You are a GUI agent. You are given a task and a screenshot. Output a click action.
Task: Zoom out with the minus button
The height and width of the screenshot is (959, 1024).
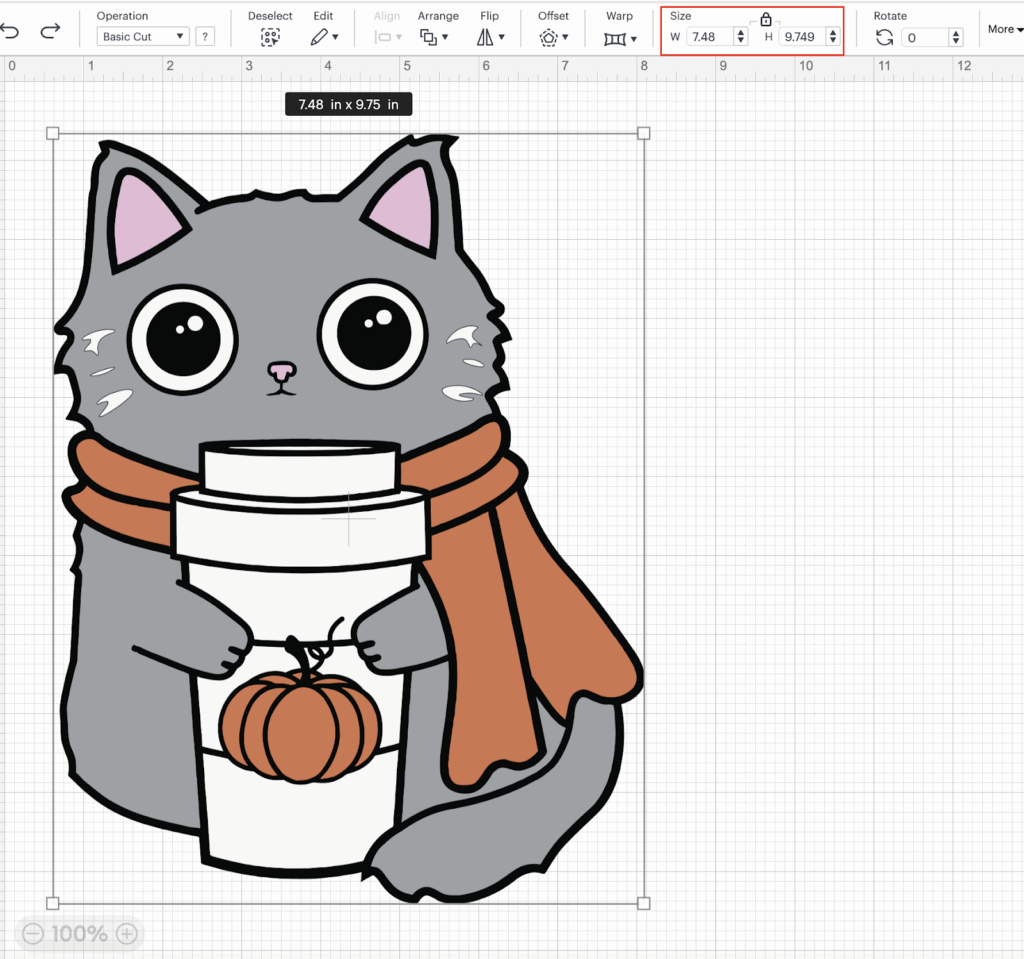tap(33, 934)
